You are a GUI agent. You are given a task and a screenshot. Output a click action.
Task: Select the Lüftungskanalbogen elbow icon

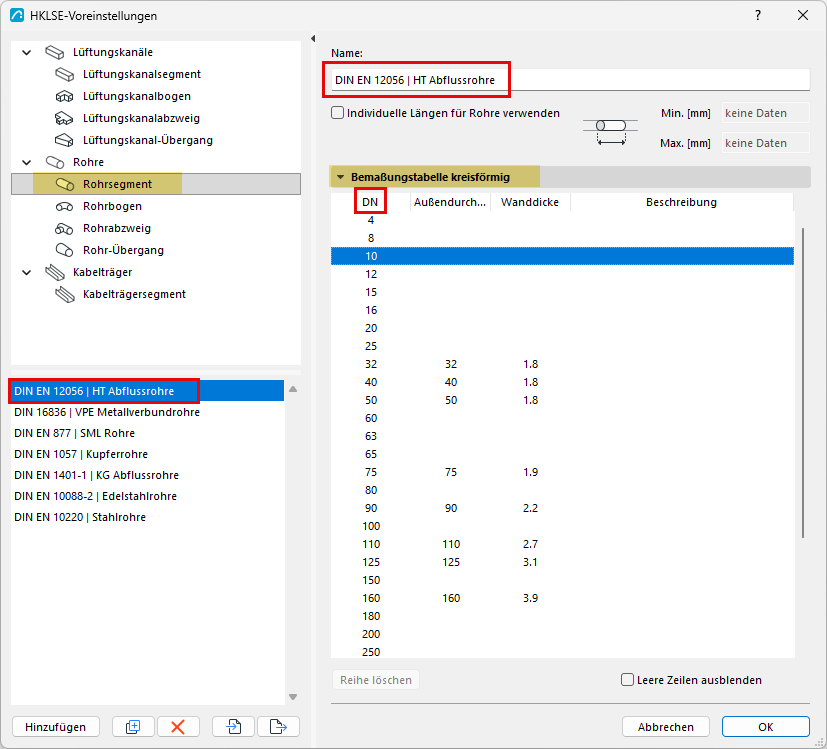pos(64,97)
